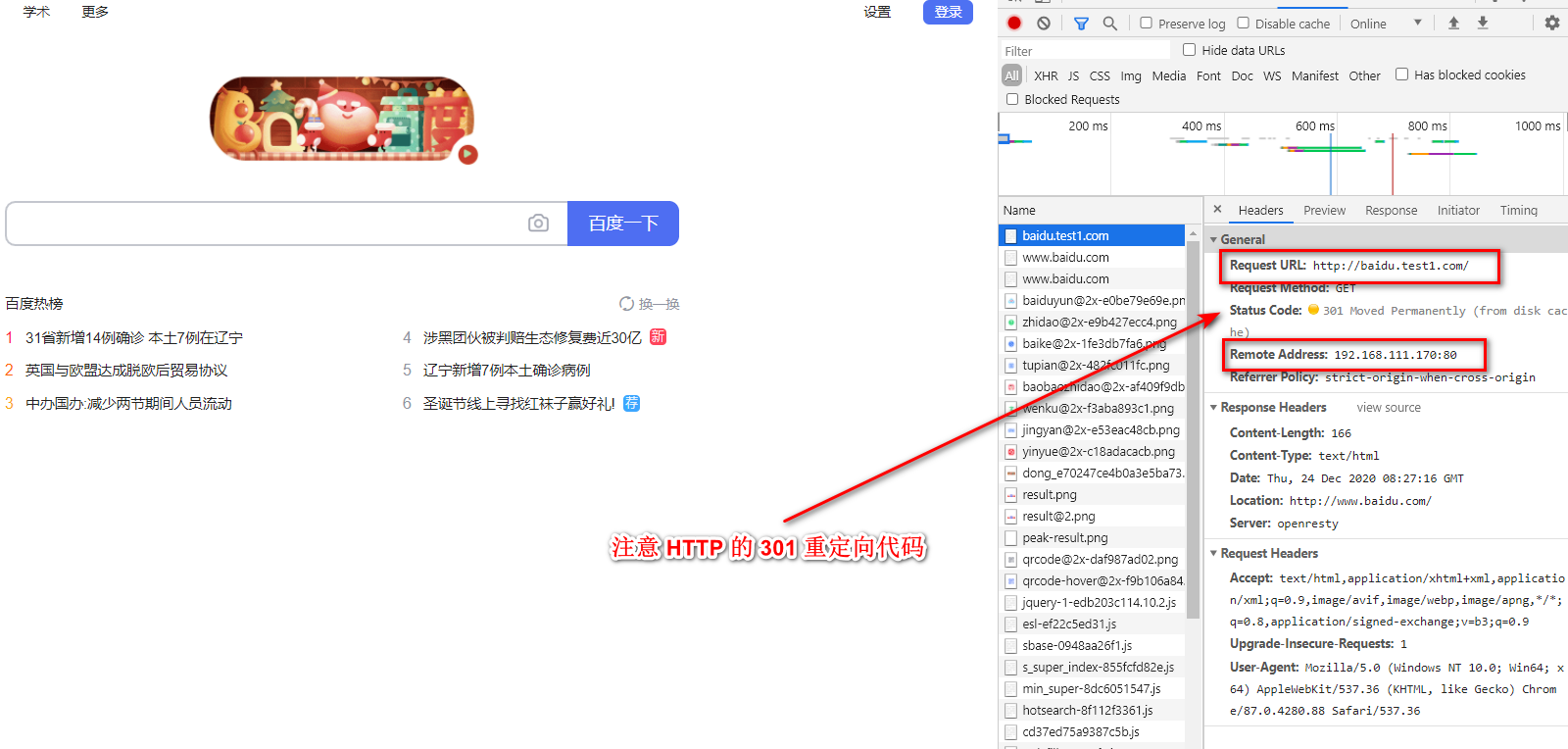Enable the Preserve log checkbox
The height and width of the screenshot is (749, 1568).
[1146, 23]
